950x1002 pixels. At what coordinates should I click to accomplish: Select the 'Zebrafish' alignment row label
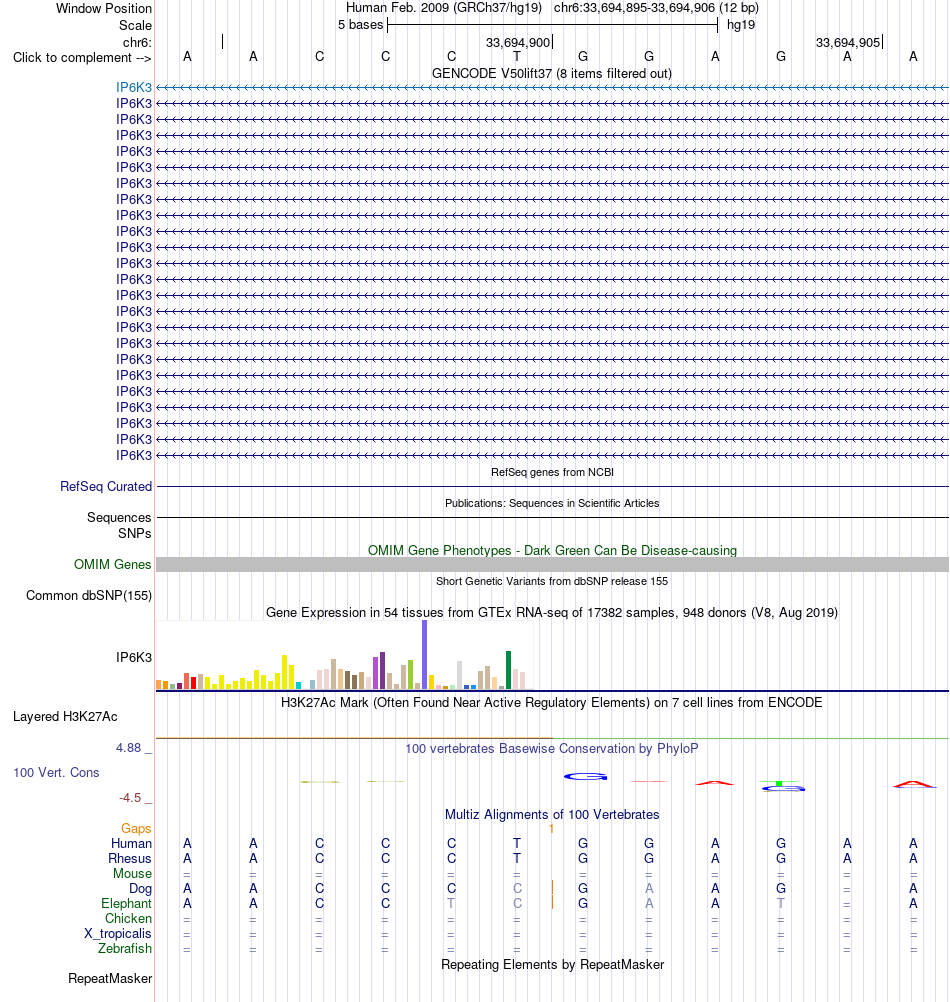125,948
